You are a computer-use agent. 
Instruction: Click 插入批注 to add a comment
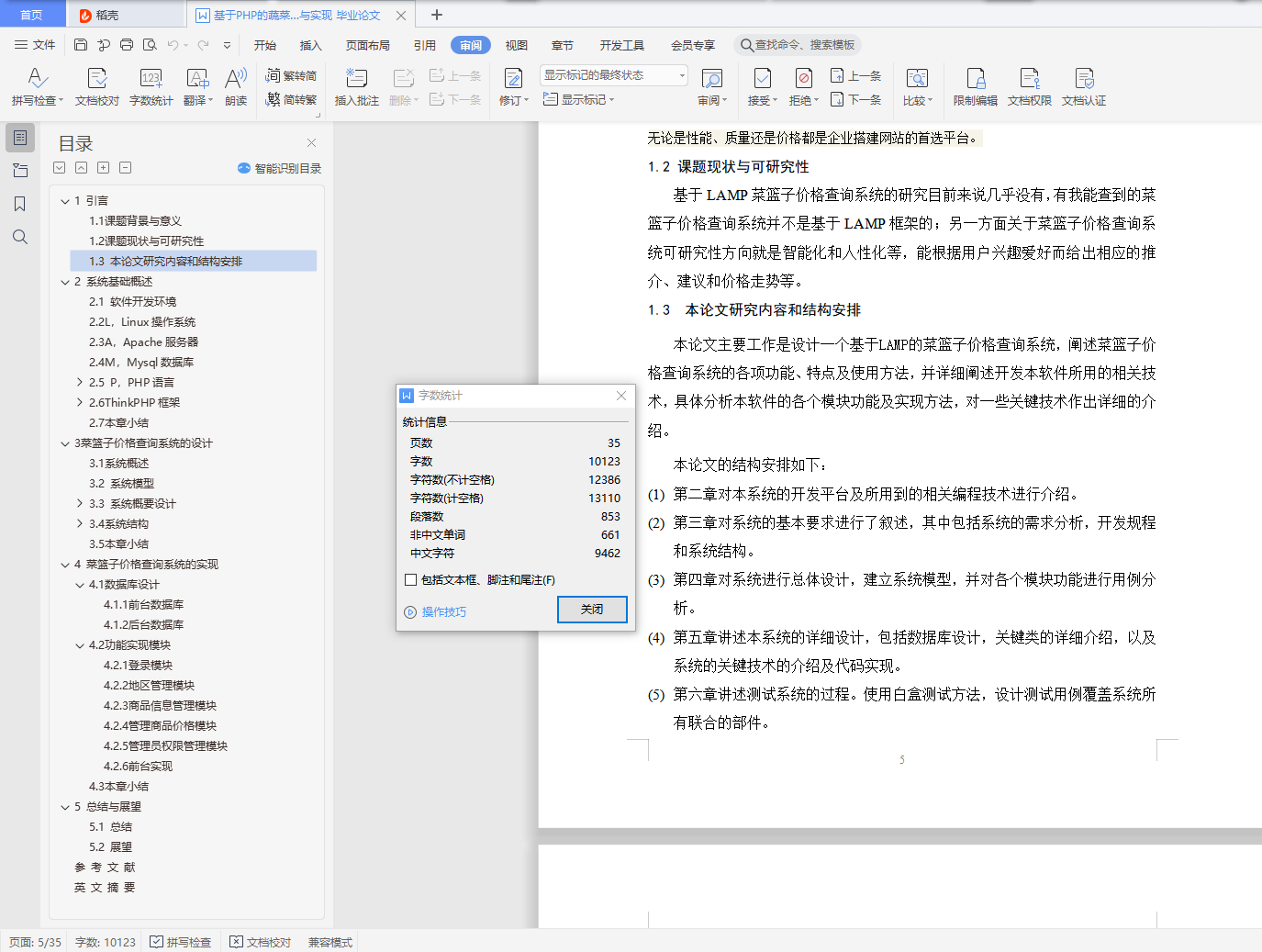point(356,86)
